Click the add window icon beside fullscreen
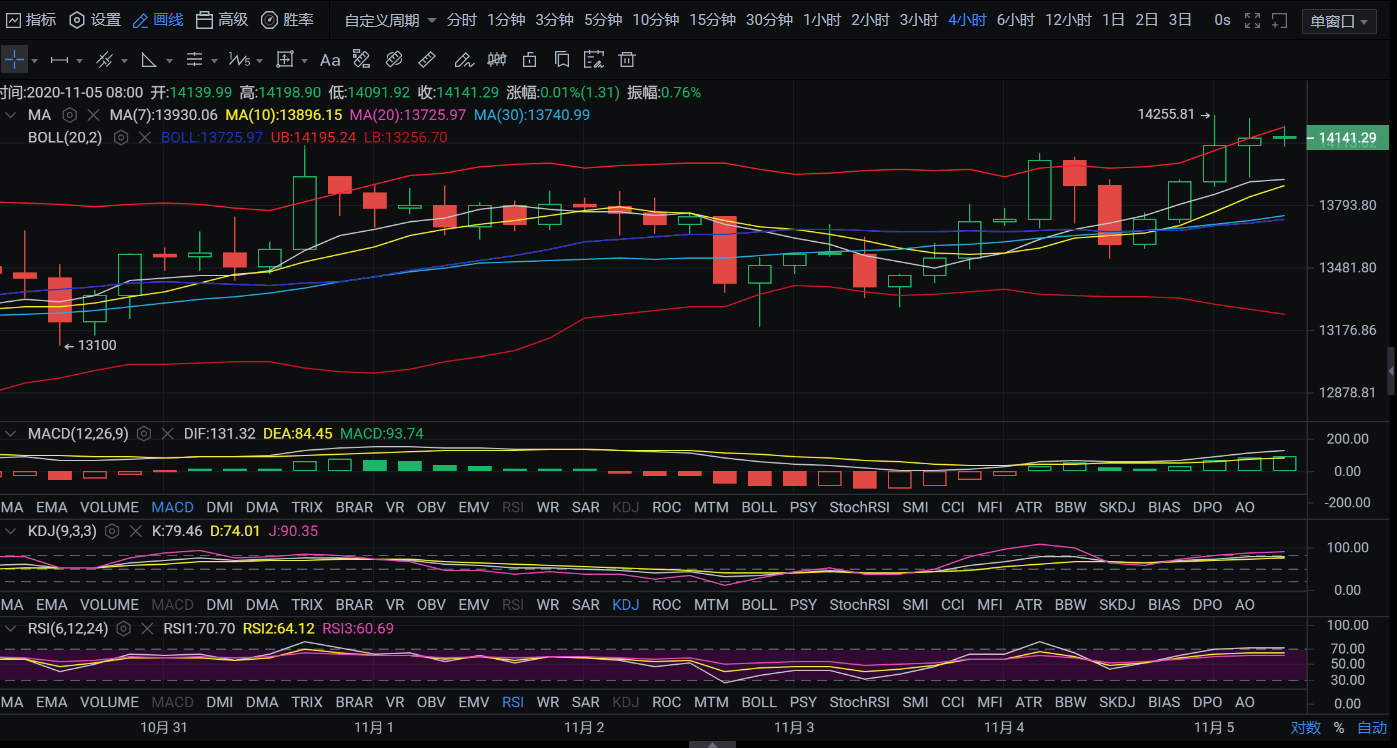Image resolution: width=1397 pixels, height=748 pixels. [1280, 20]
